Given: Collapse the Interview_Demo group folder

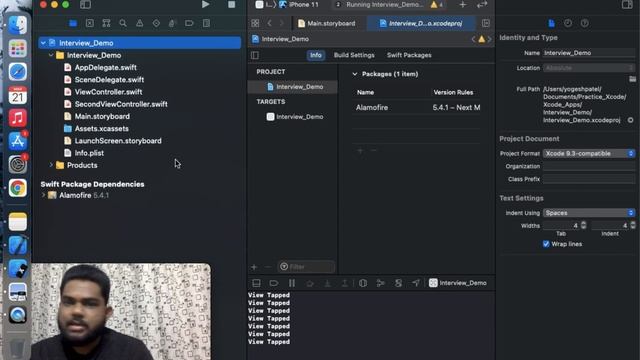Looking at the screenshot, I should pos(51,55).
